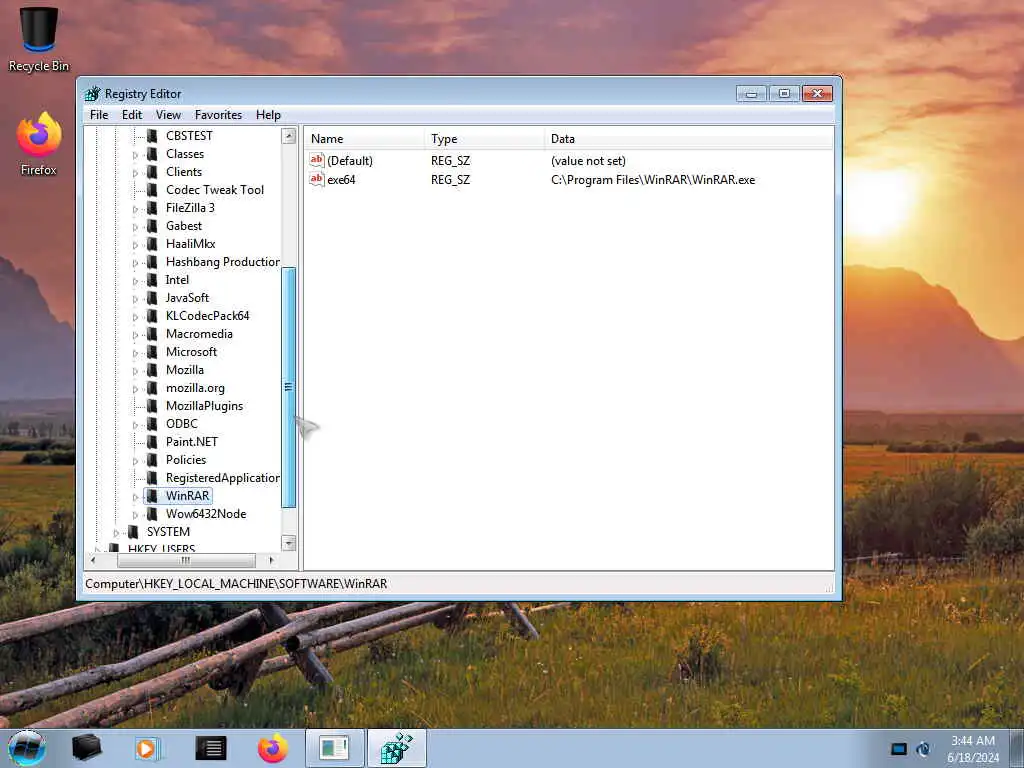Expand the FileZilla 3 key
This screenshot has height=768, width=1024.
135,209
